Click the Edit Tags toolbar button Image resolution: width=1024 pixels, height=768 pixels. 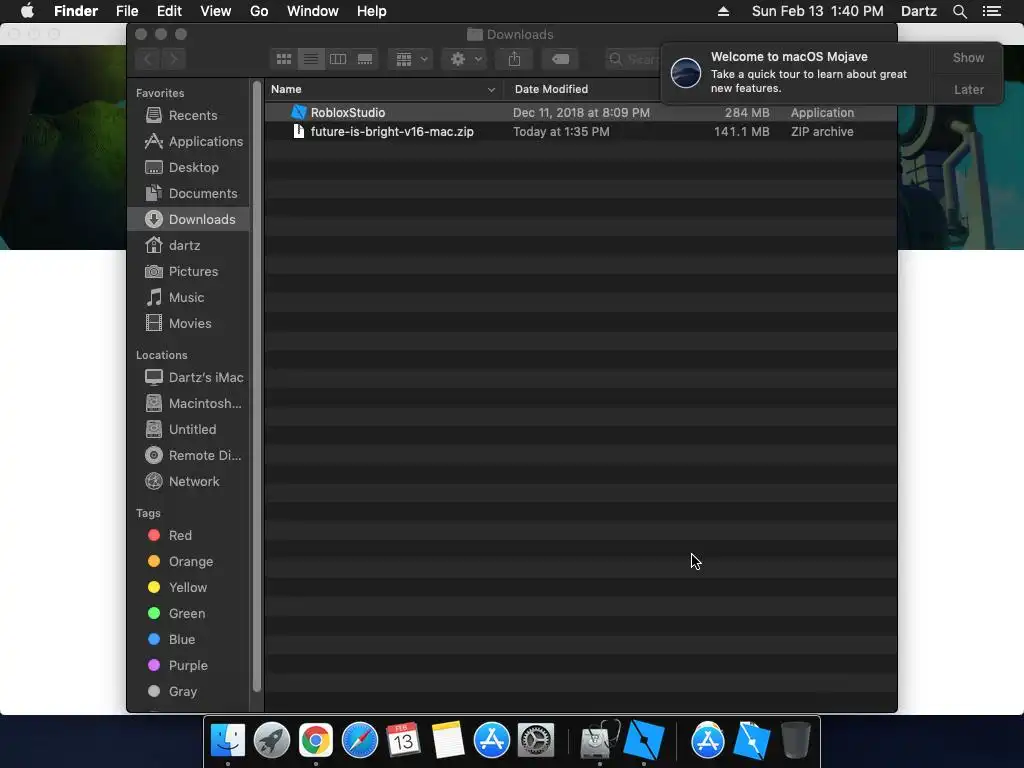[x=560, y=59]
